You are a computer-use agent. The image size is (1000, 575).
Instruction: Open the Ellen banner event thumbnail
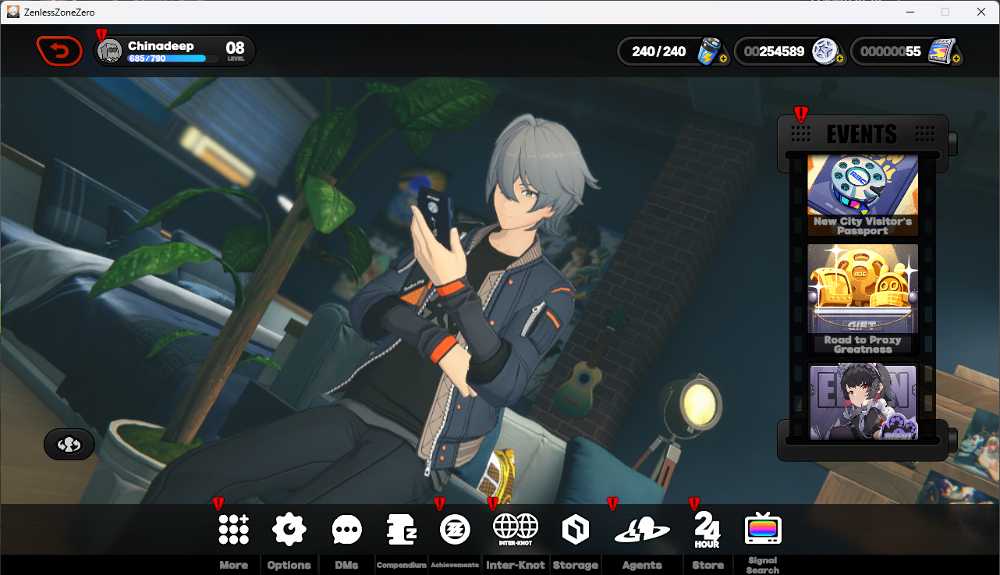pyautogui.click(x=862, y=402)
